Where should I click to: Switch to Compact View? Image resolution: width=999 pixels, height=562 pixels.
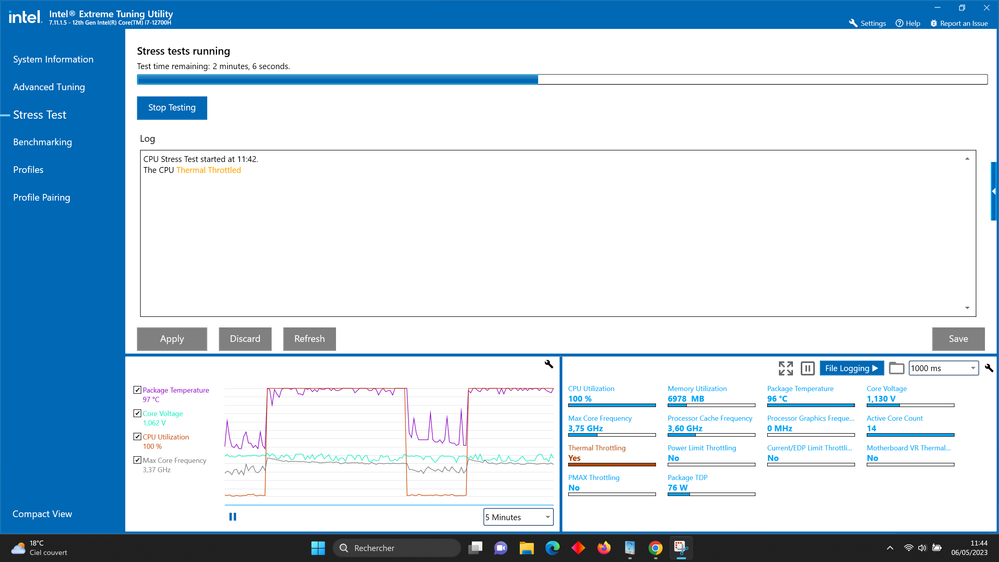(42, 514)
